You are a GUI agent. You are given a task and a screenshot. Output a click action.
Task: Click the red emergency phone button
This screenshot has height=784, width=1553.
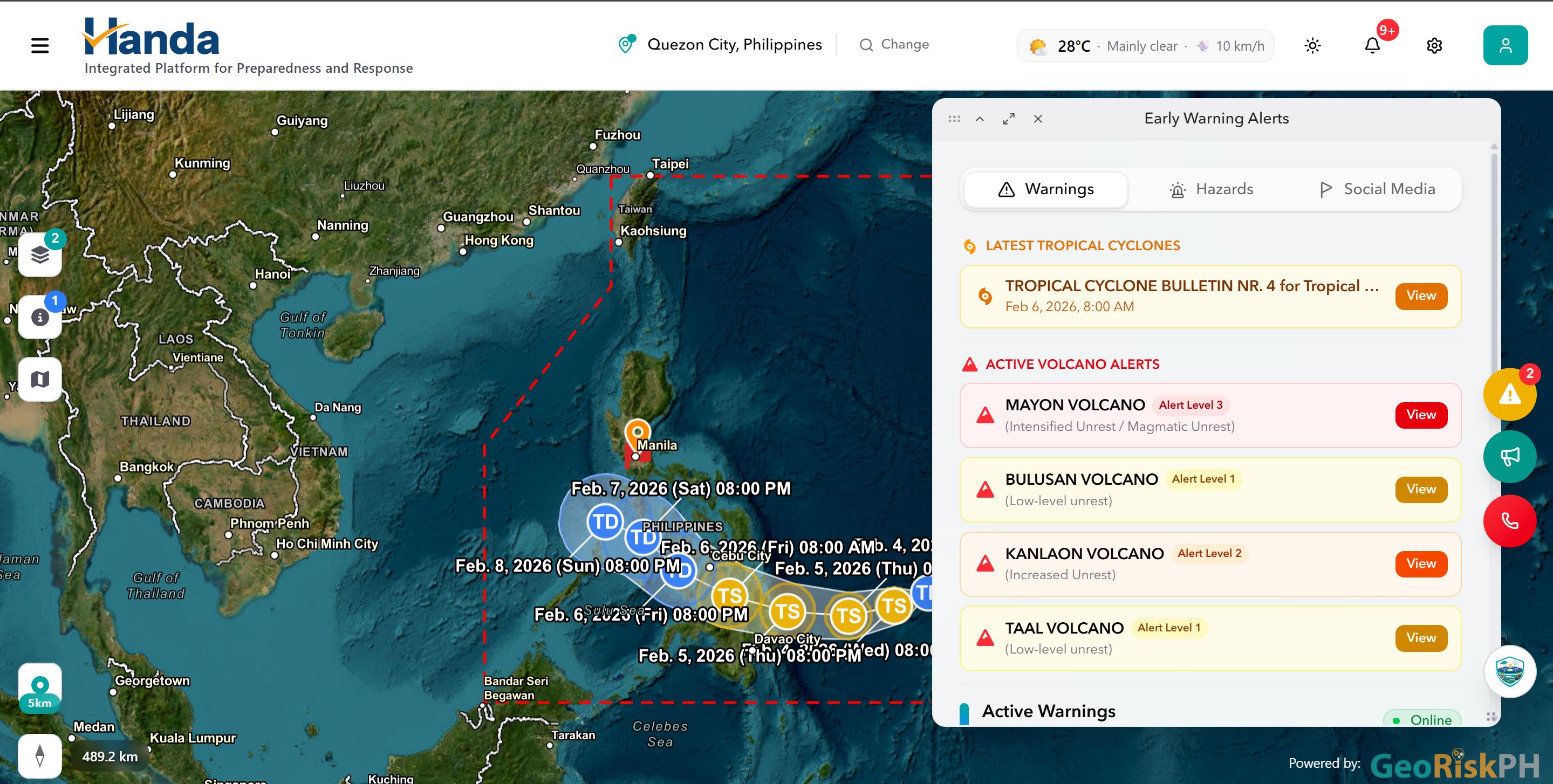tap(1509, 521)
